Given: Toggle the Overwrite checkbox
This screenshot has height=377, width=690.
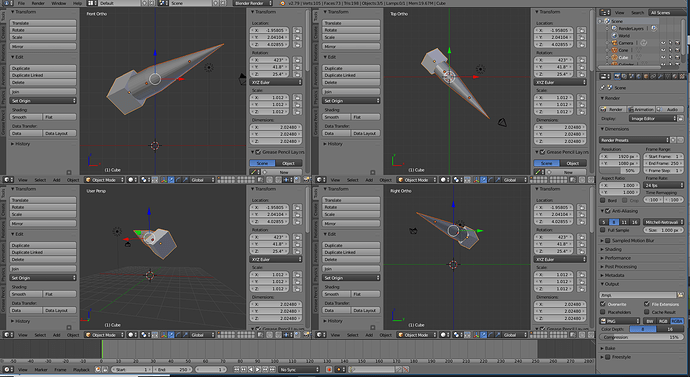Looking at the screenshot, I should pyautogui.click(x=603, y=304).
